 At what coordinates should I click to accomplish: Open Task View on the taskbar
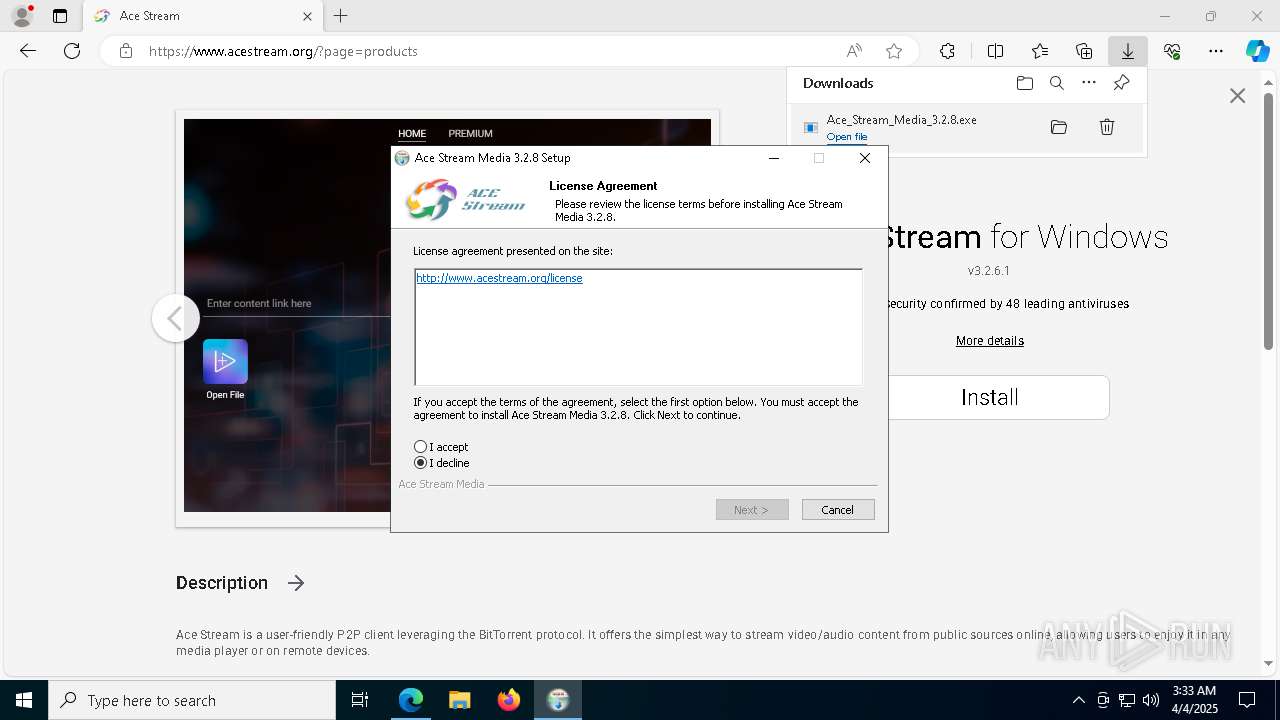click(360, 700)
